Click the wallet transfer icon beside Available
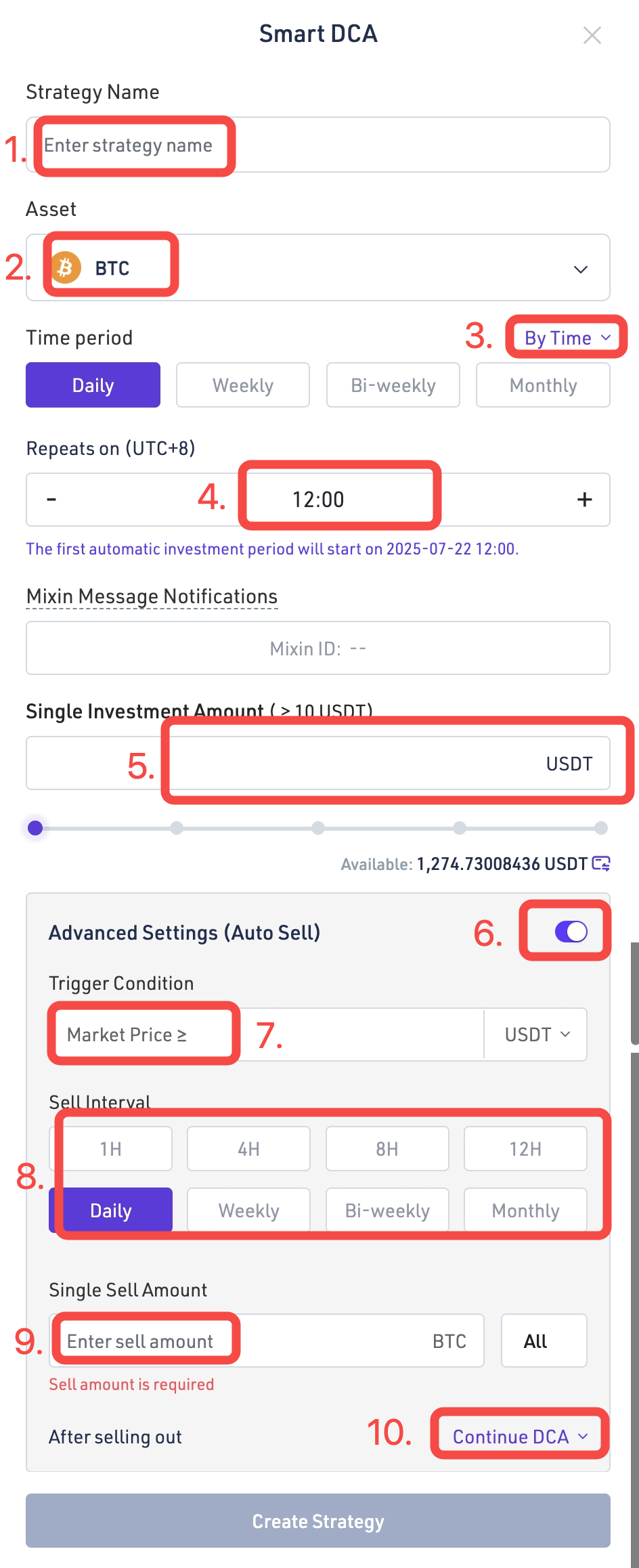The image size is (639, 1568). (601, 863)
